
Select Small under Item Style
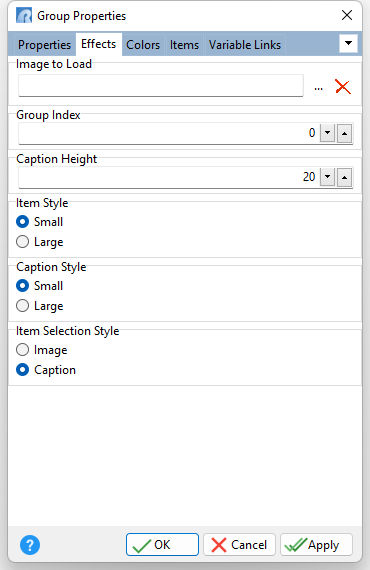(40, 222)
